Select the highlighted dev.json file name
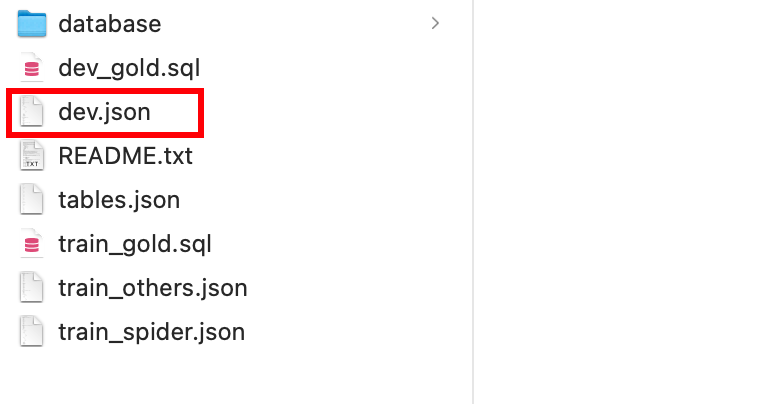The width and height of the screenshot is (766, 404). click(x=104, y=112)
